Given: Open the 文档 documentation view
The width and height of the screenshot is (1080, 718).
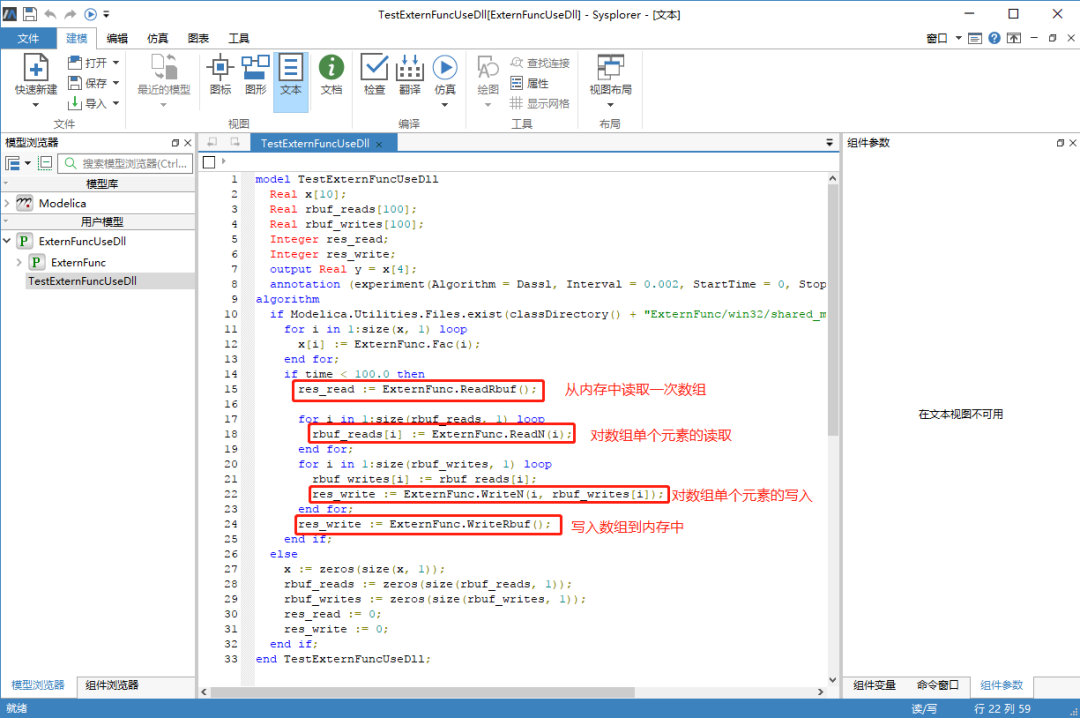Looking at the screenshot, I should point(331,74).
